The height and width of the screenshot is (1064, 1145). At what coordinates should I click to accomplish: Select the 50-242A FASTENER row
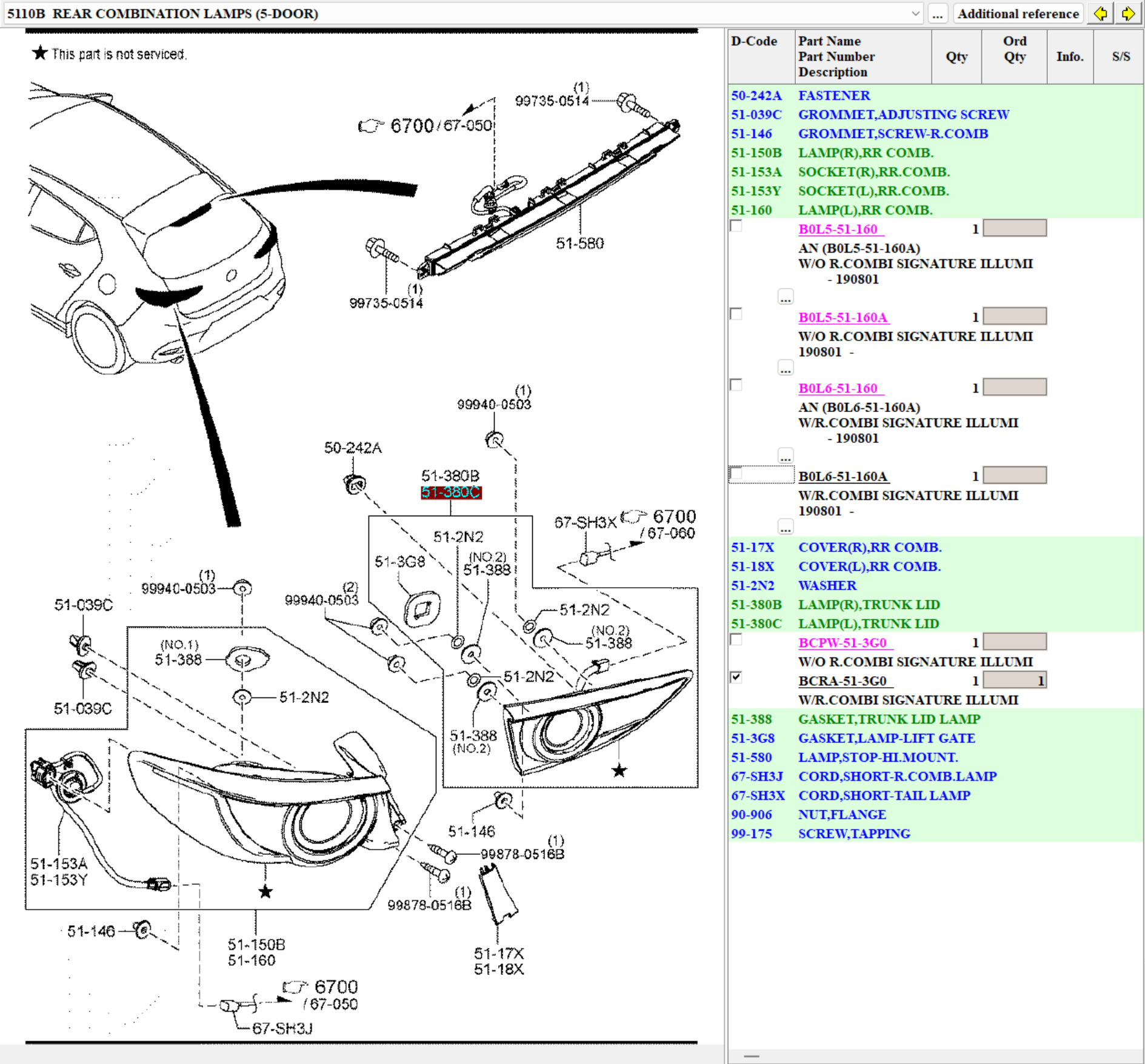[833, 96]
